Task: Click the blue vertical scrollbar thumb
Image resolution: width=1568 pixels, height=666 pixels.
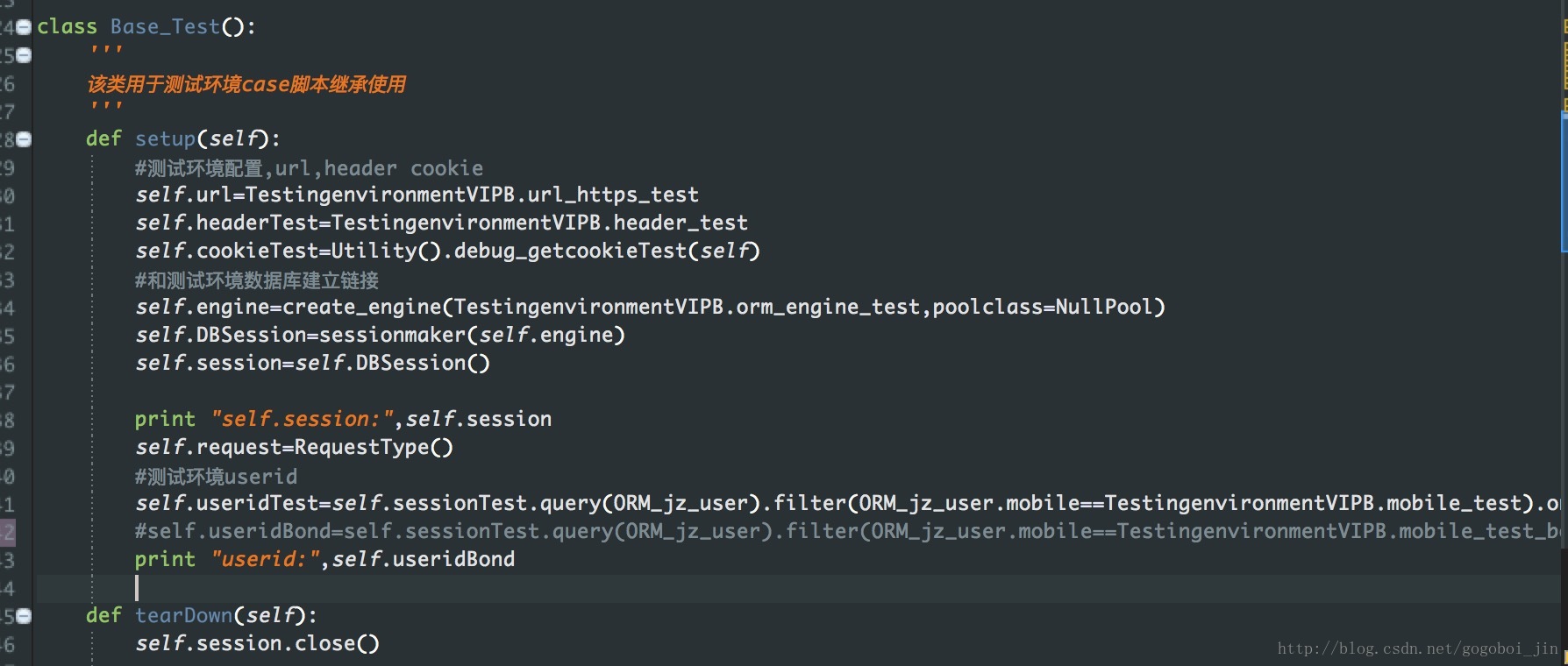Action: pyautogui.click(x=1564, y=182)
